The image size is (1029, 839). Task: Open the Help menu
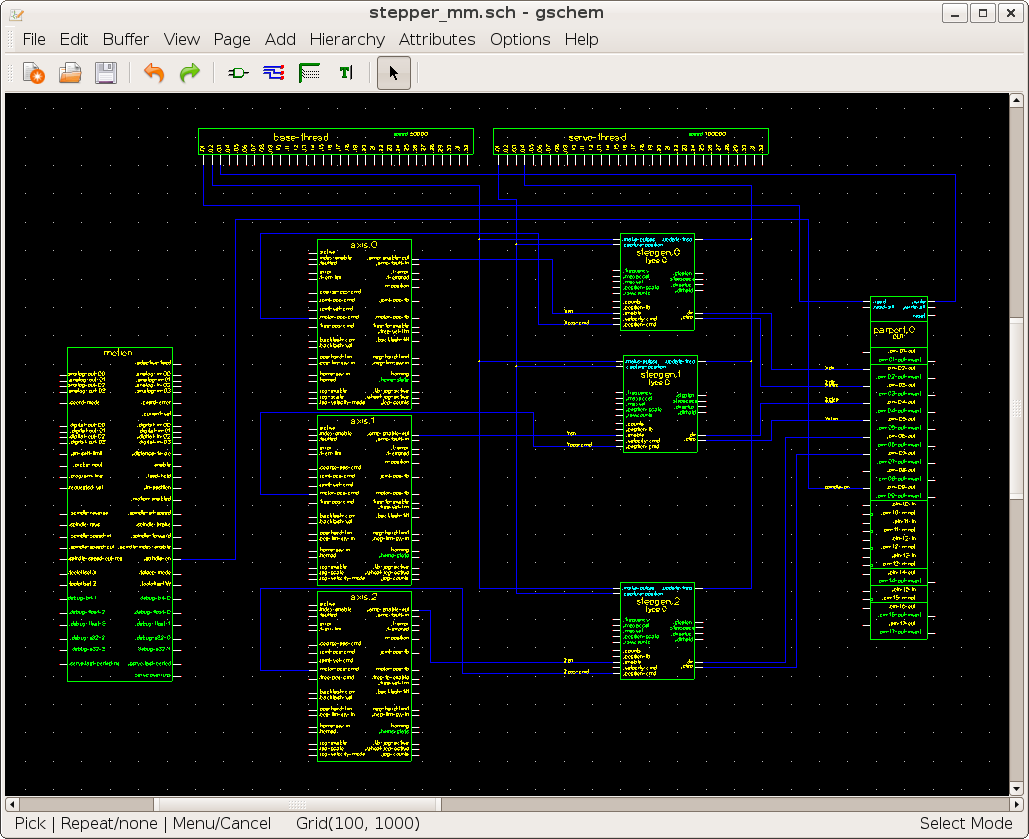[581, 39]
